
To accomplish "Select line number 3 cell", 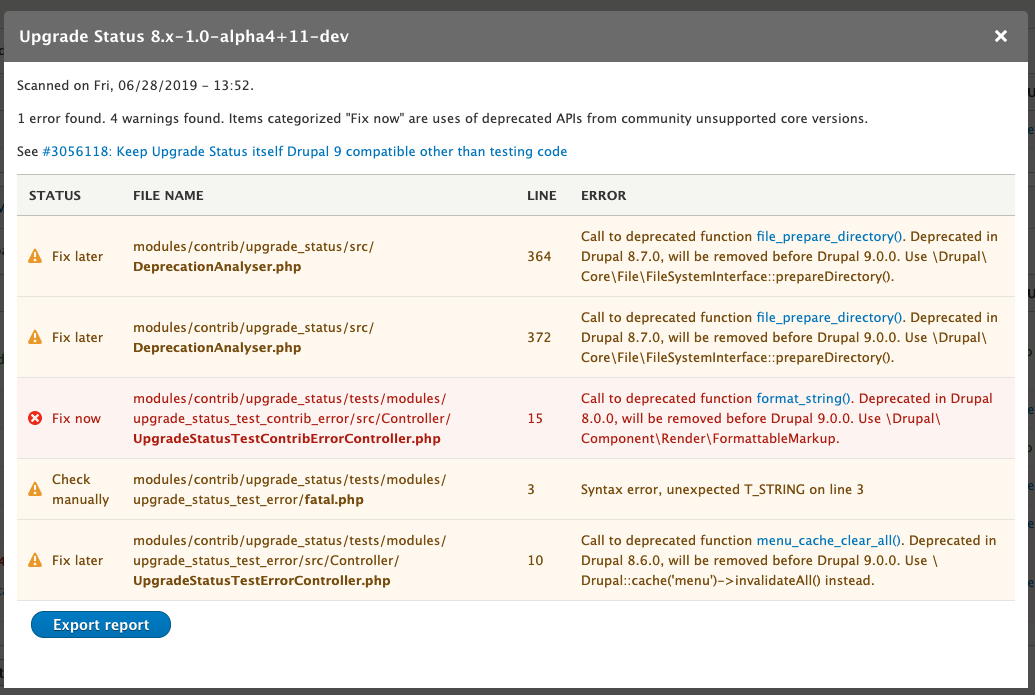I will tap(531, 489).
